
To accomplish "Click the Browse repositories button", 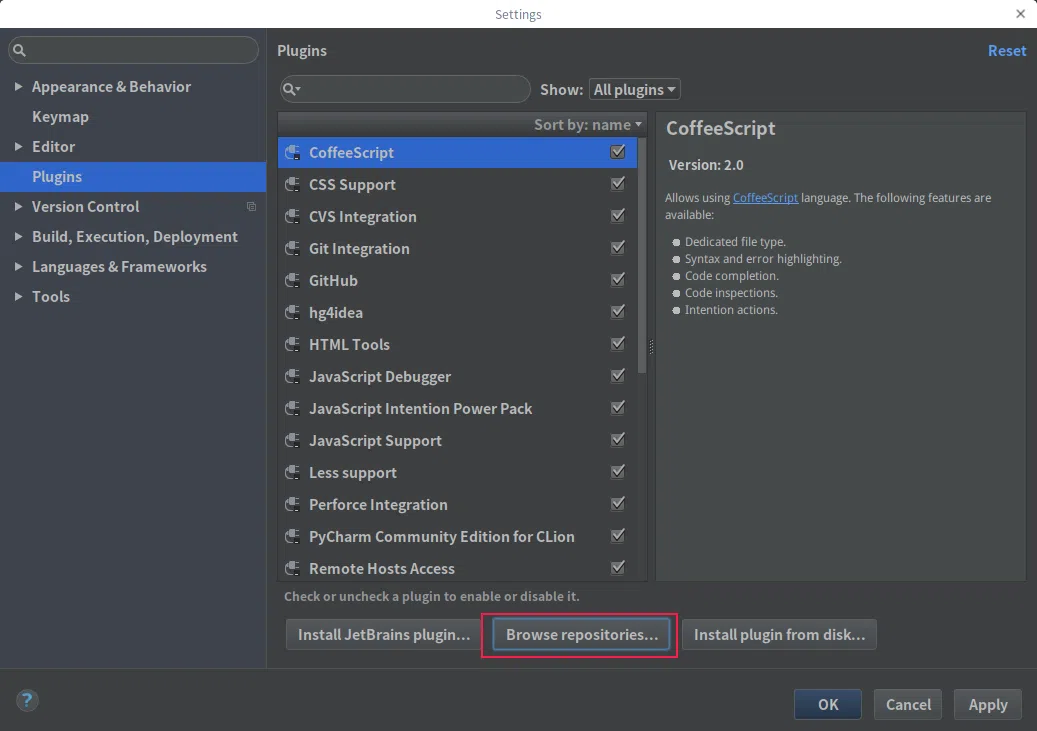I will tap(581, 634).
